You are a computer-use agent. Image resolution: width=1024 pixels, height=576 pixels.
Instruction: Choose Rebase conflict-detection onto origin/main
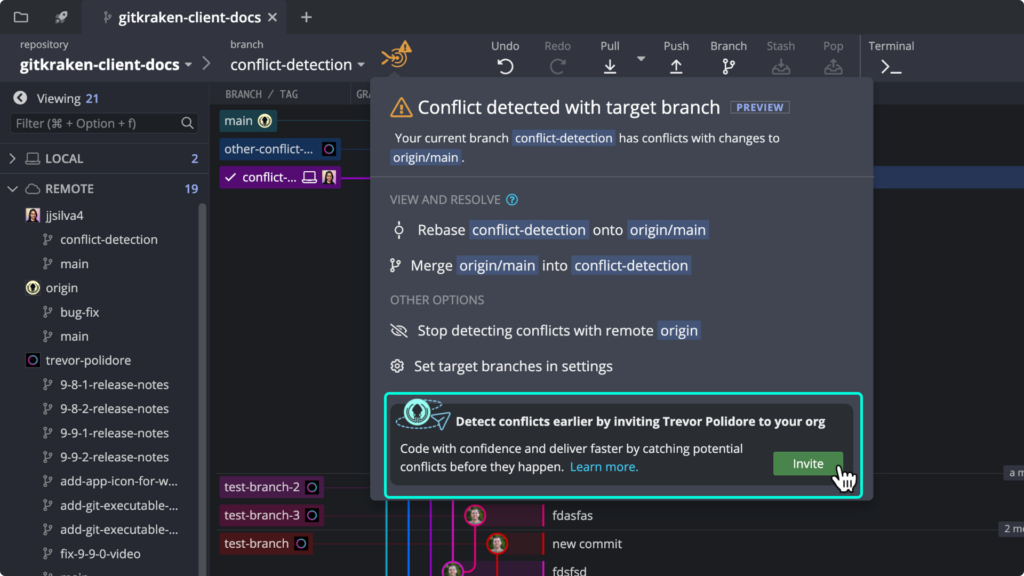(x=549, y=230)
